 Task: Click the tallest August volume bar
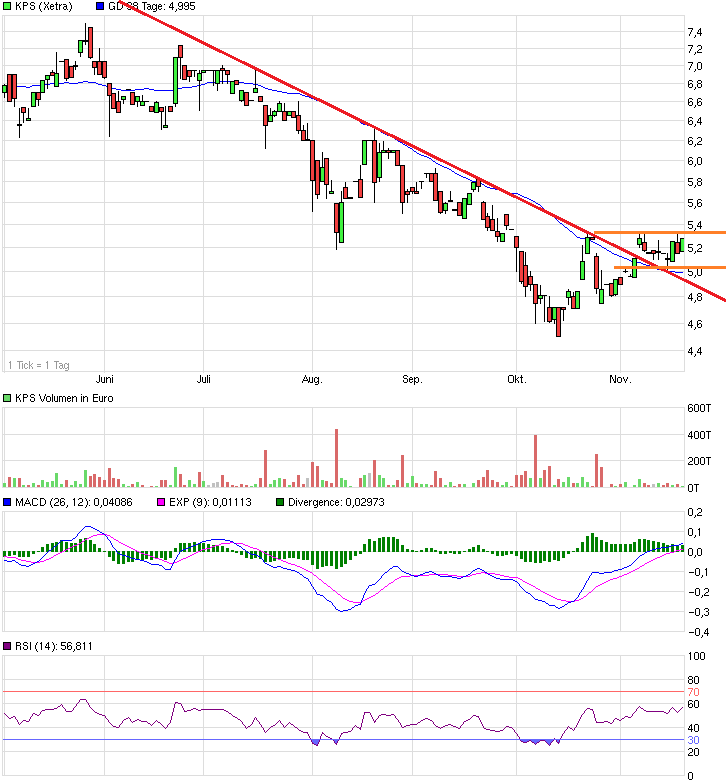pyautogui.click(x=336, y=458)
